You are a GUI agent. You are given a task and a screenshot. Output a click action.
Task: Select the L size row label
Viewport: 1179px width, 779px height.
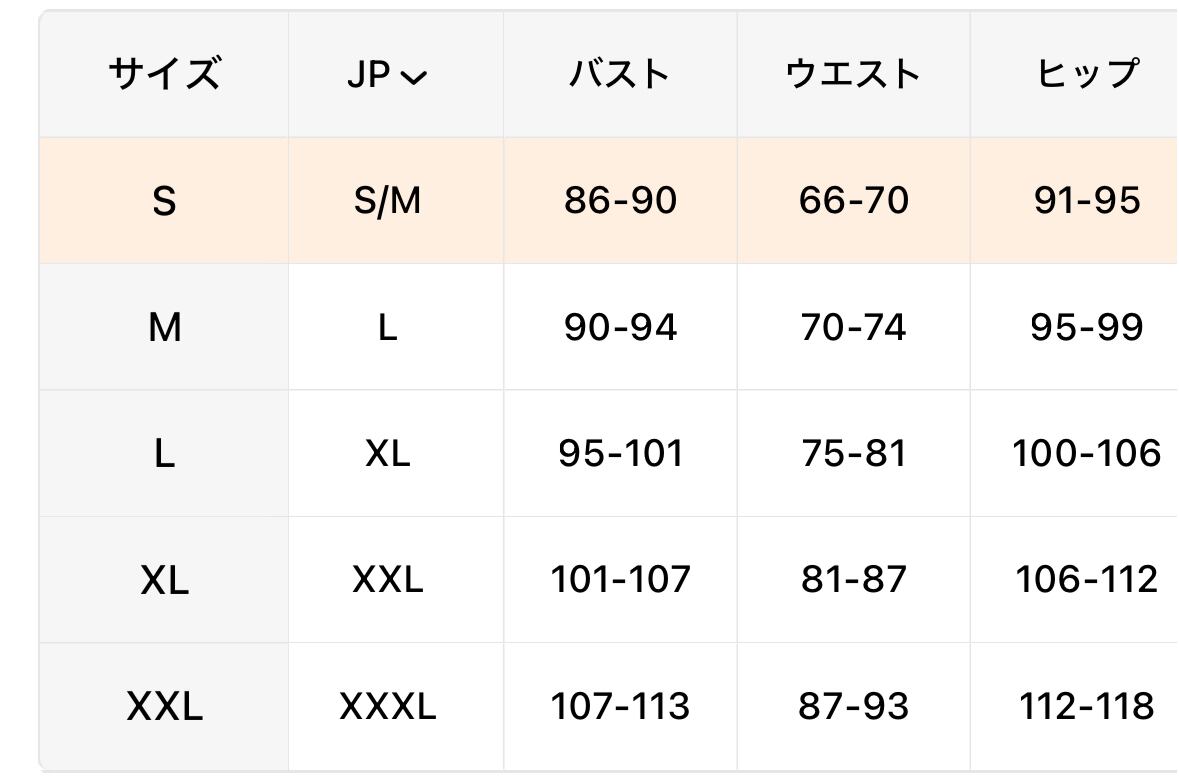[x=164, y=454]
